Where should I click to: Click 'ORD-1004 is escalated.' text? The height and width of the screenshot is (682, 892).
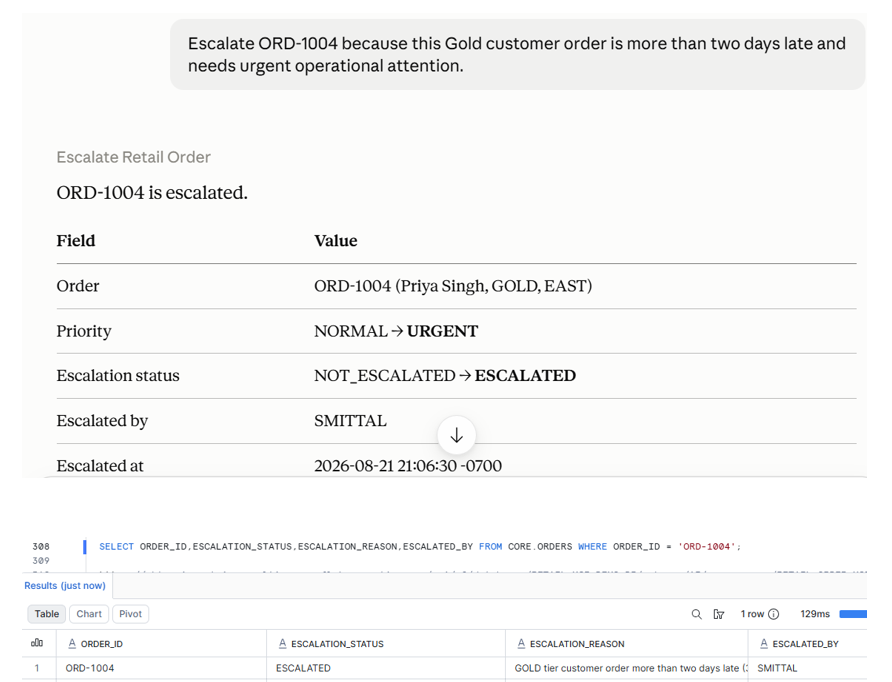click(152, 193)
